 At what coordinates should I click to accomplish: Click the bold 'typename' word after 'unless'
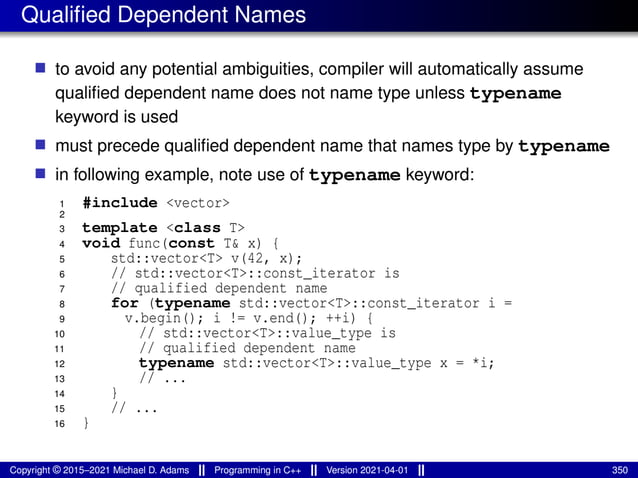(516, 94)
